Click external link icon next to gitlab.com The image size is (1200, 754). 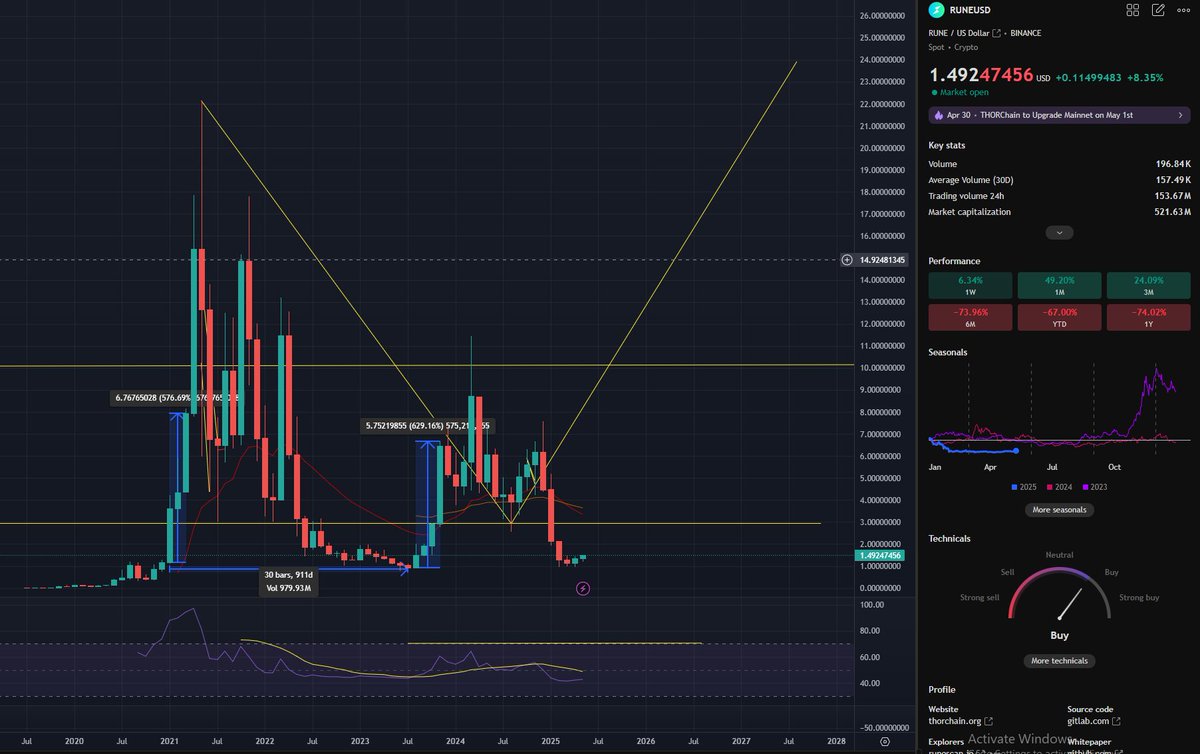tap(1116, 721)
